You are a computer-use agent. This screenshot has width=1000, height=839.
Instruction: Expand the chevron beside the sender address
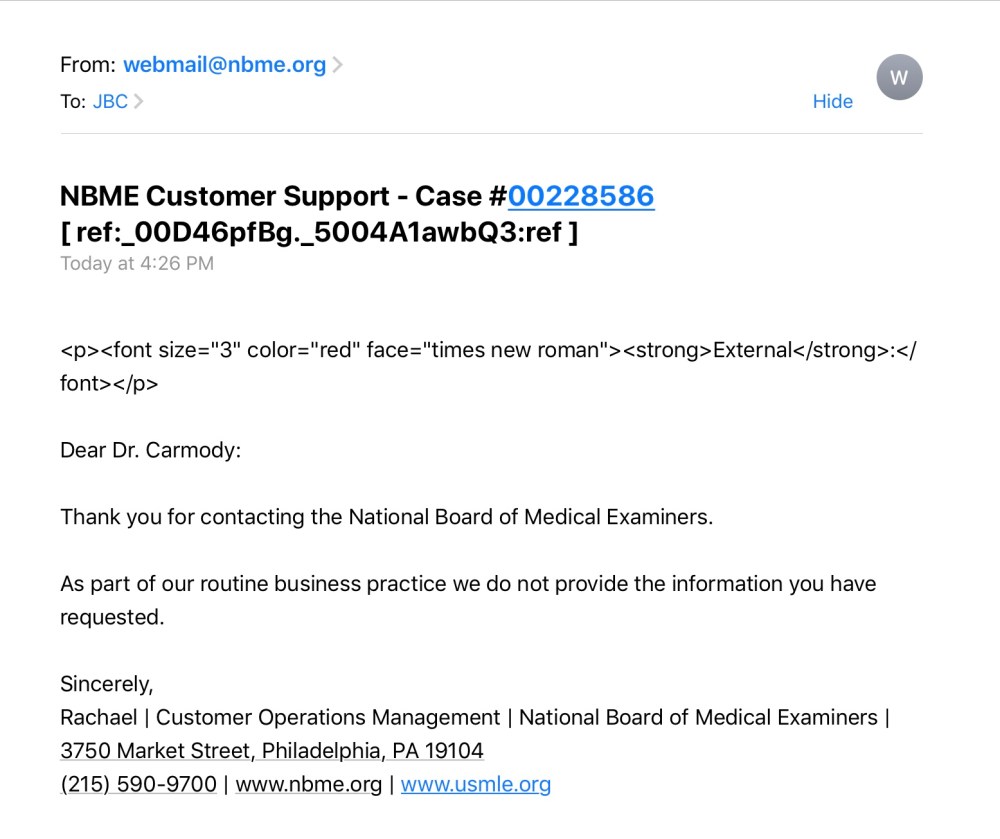click(x=337, y=65)
